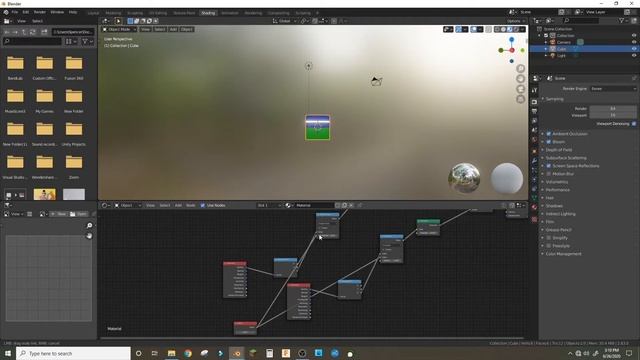The height and width of the screenshot is (360, 640).
Task: Open the Window menu
Action: click(x=57, y=12)
